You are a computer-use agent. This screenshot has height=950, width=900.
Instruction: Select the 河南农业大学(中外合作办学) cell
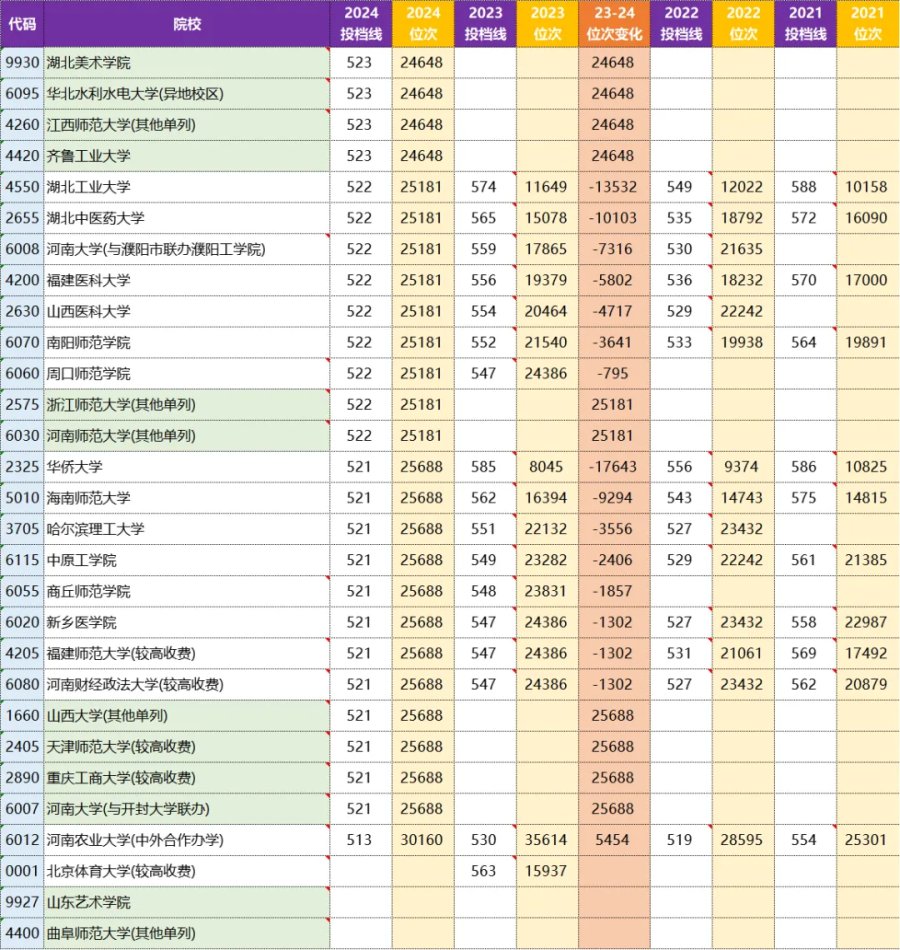pos(187,840)
